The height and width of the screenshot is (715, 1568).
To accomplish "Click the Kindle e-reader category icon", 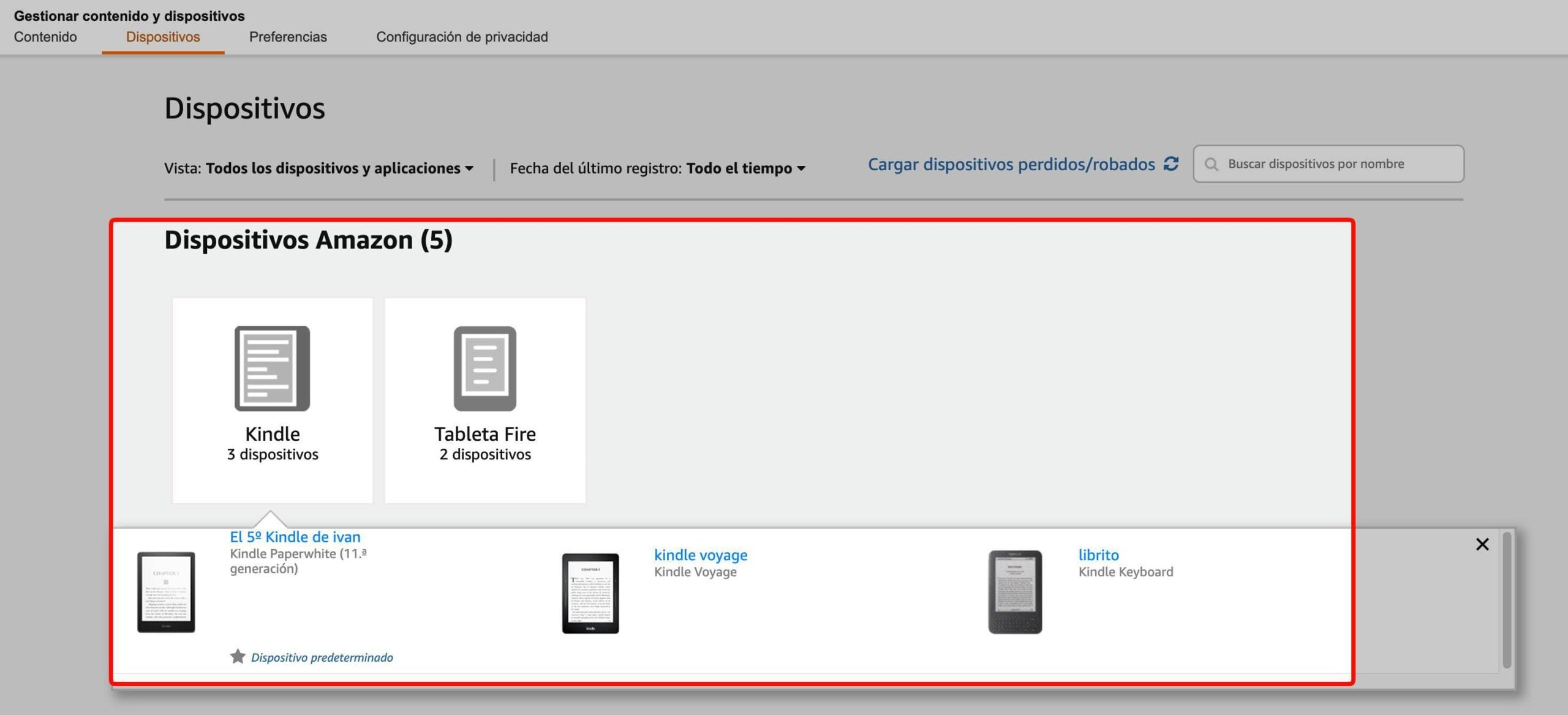I will [x=272, y=368].
